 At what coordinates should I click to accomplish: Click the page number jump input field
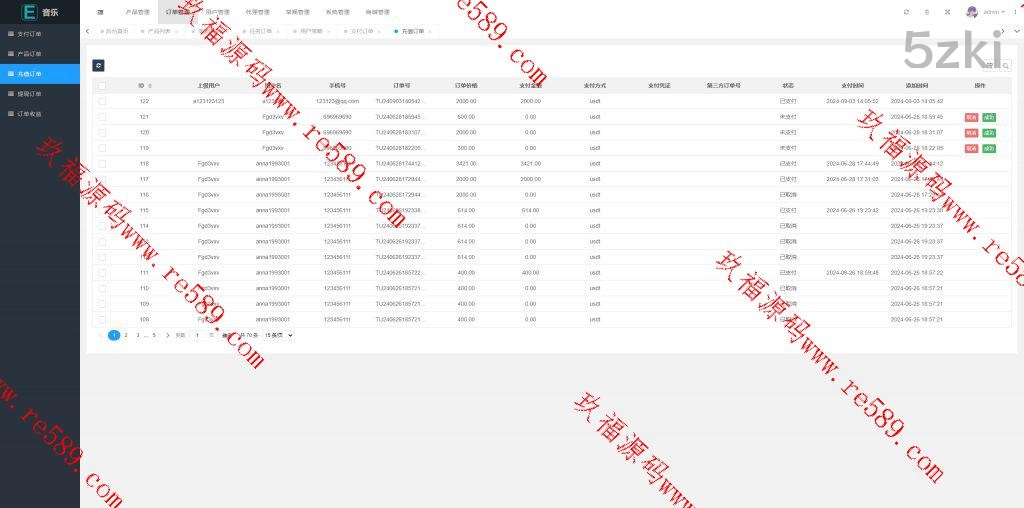pos(196,335)
